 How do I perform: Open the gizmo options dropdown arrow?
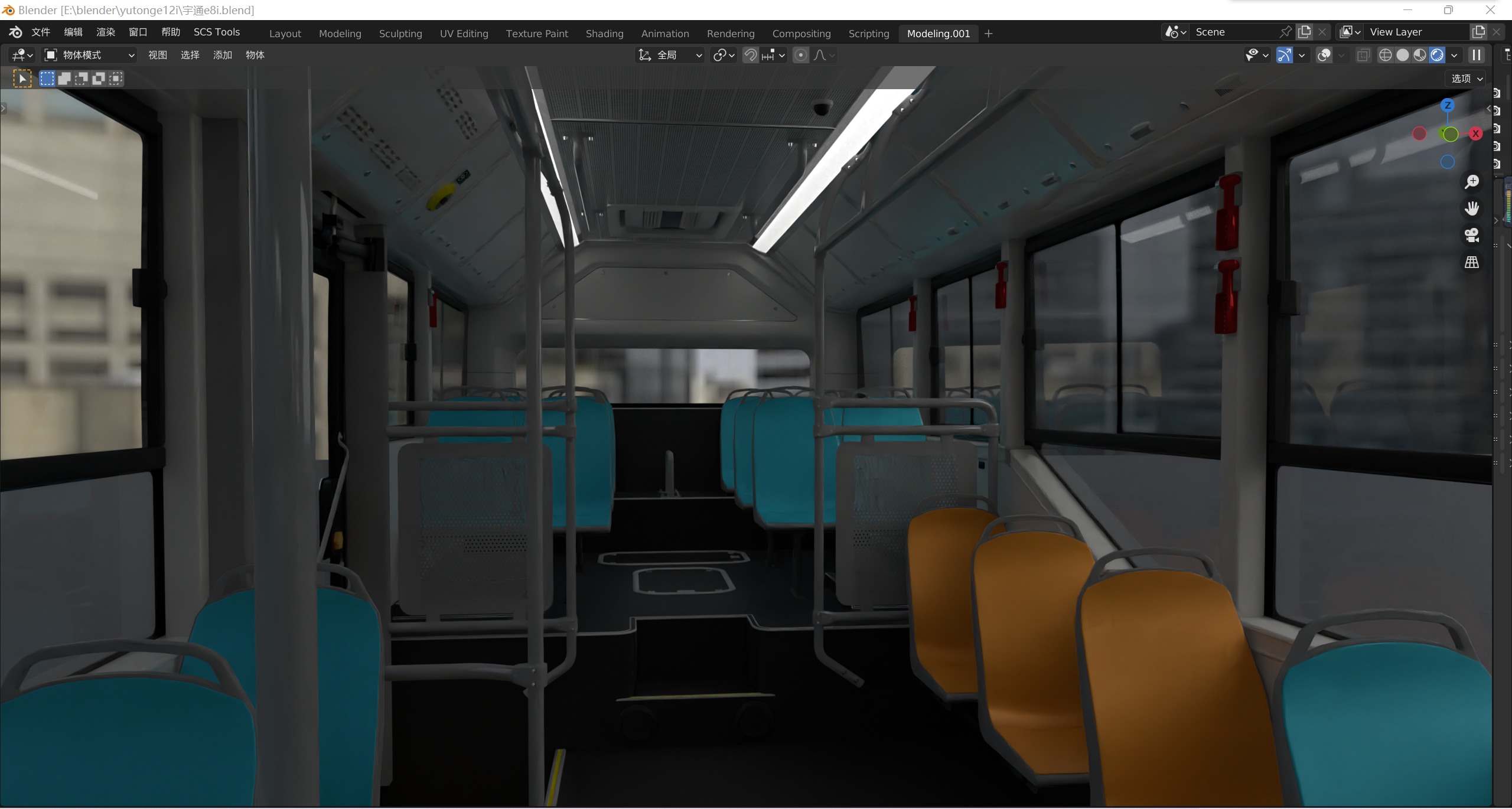[x=1301, y=55]
